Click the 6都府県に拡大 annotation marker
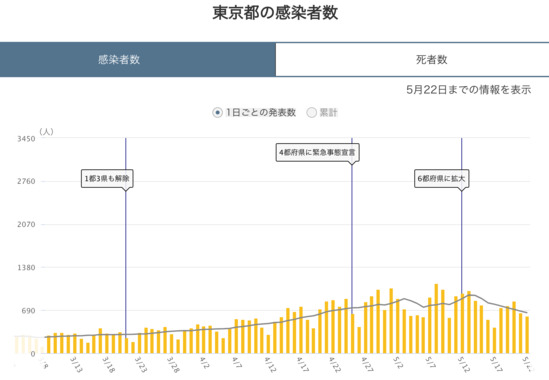This screenshot has height=380, width=549. pos(442,179)
